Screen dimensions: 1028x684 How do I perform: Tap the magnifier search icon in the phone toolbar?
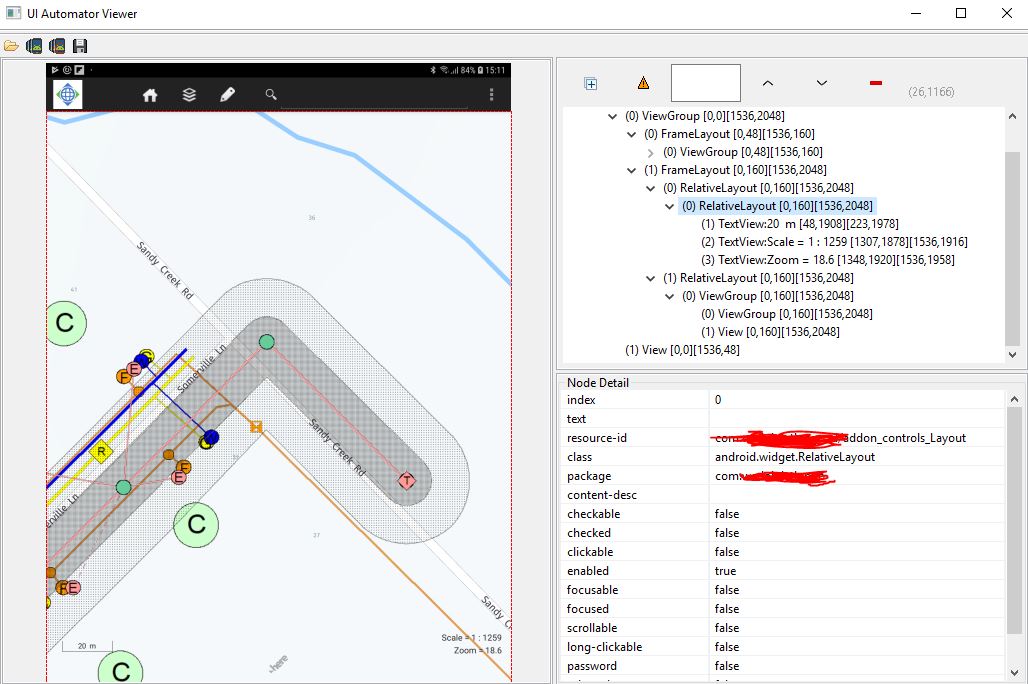[271, 94]
